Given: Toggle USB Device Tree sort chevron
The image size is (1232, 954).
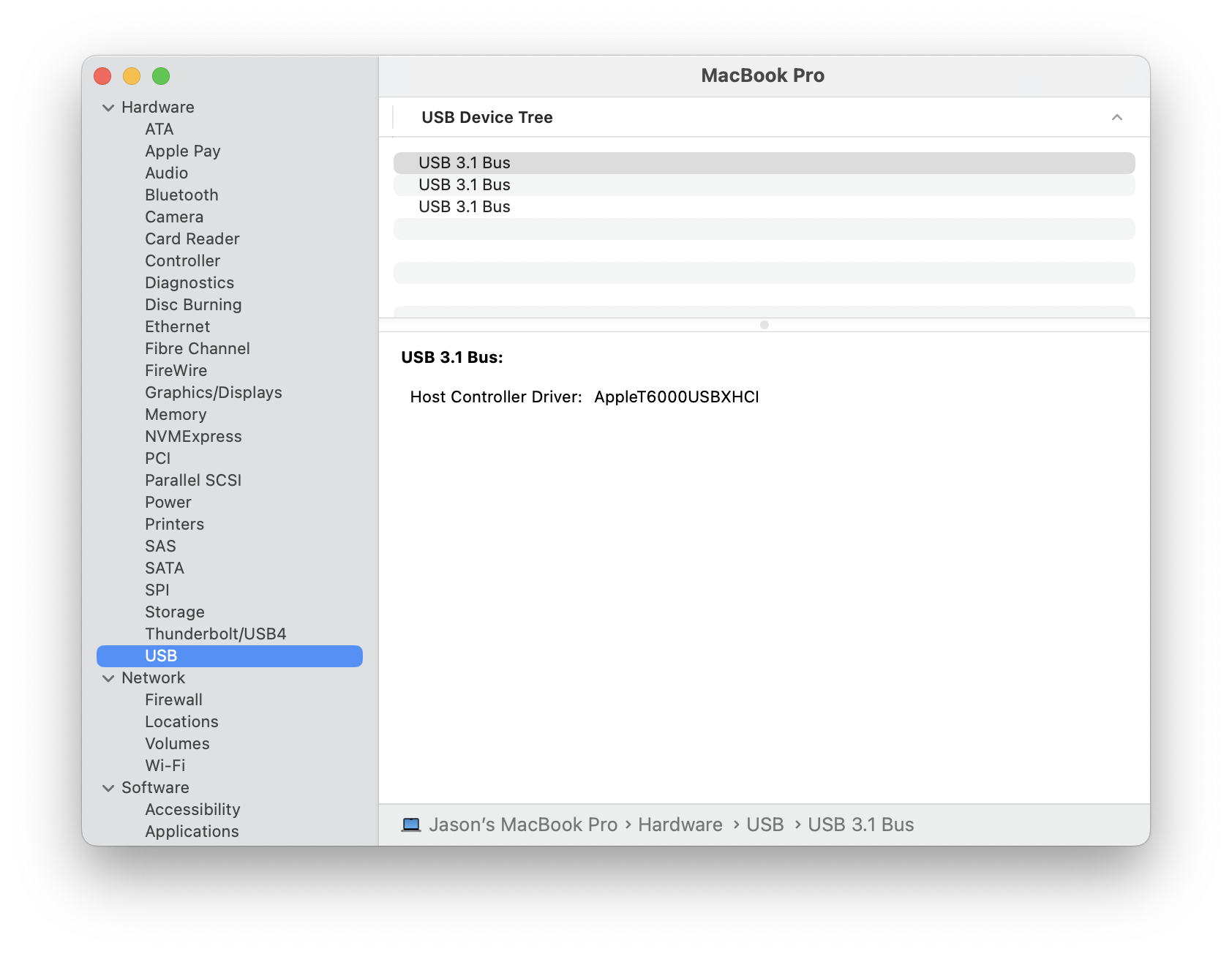Looking at the screenshot, I should 1116,117.
